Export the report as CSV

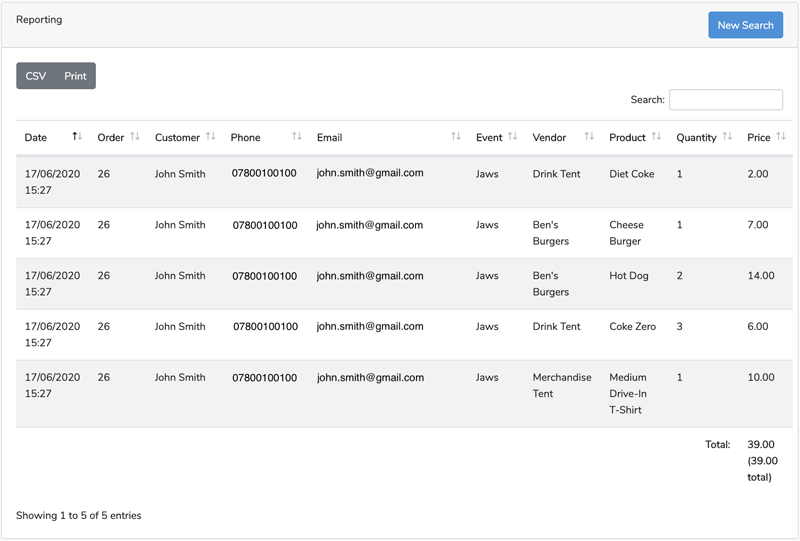(x=36, y=76)
